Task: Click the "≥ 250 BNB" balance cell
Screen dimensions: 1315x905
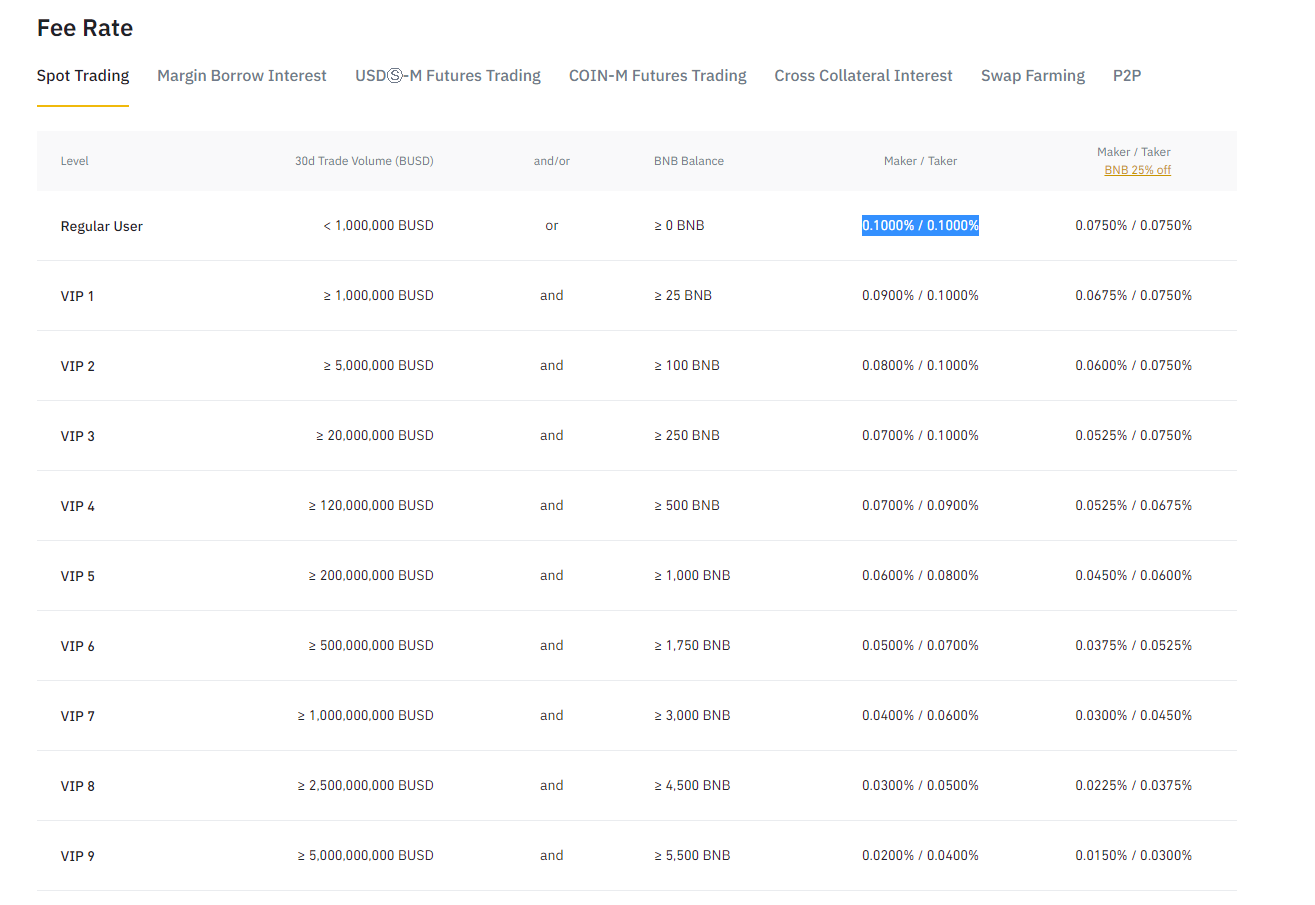Action: (687, 436)
